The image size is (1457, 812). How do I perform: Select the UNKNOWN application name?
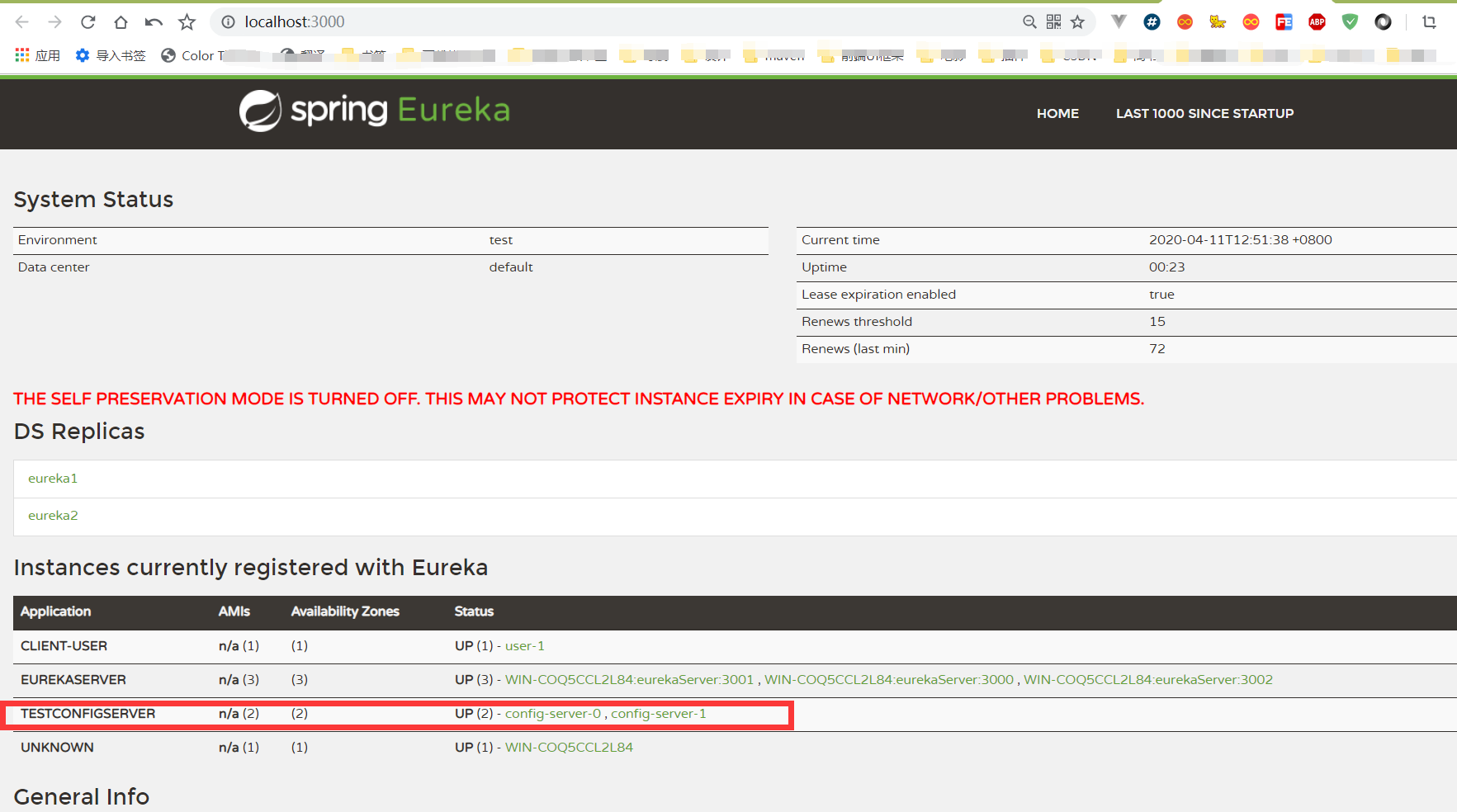point(57,748)
